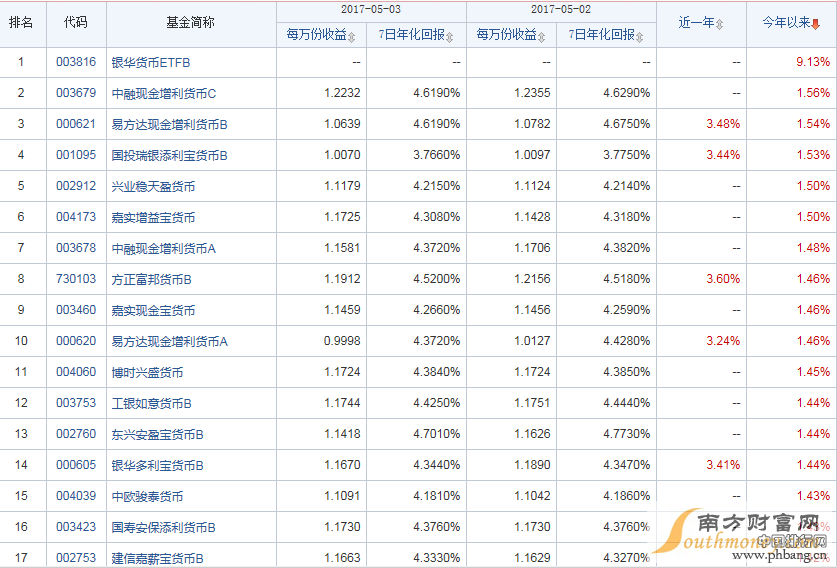
Task: Click the 代码 column header
Action: coord(75,22)
